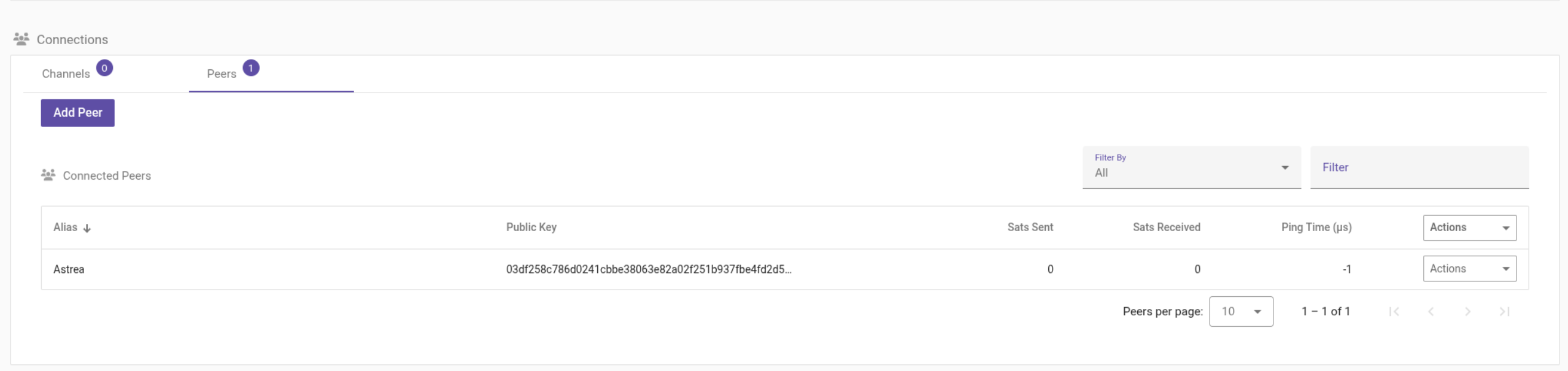1568x371 pixels.
Task: Click the Connections people icon
Action: 21,39
